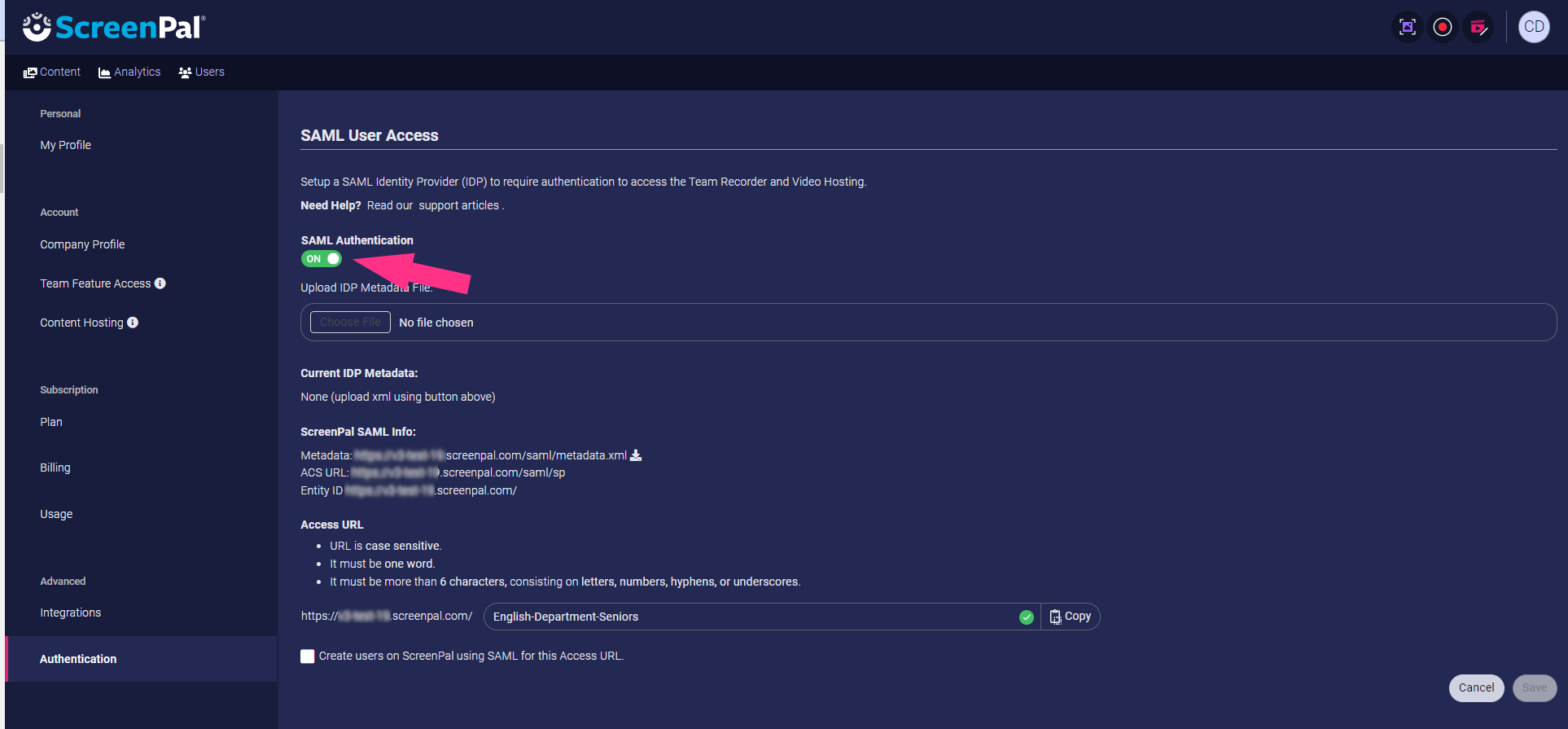Select Authentication in the sidebar
The height and width of the screenshot is (729, 1568).
[x=141, y=659]
